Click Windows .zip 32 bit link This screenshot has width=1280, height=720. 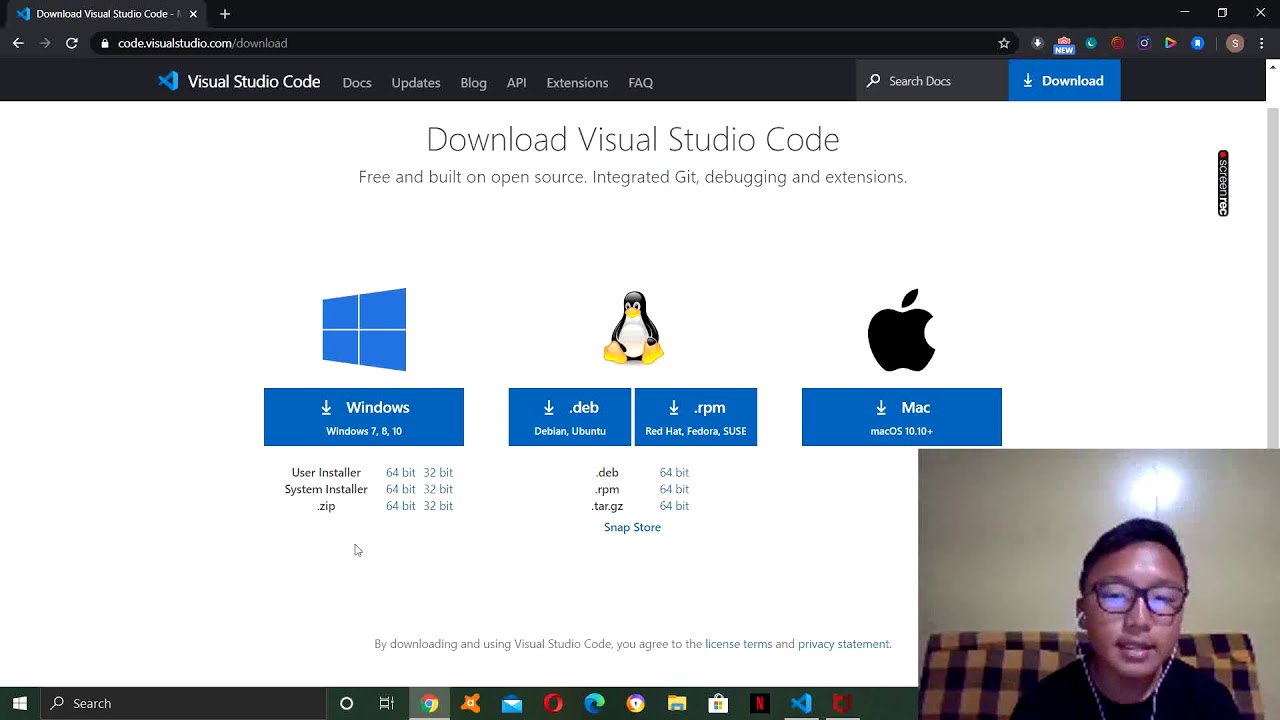tap(438, 506)
